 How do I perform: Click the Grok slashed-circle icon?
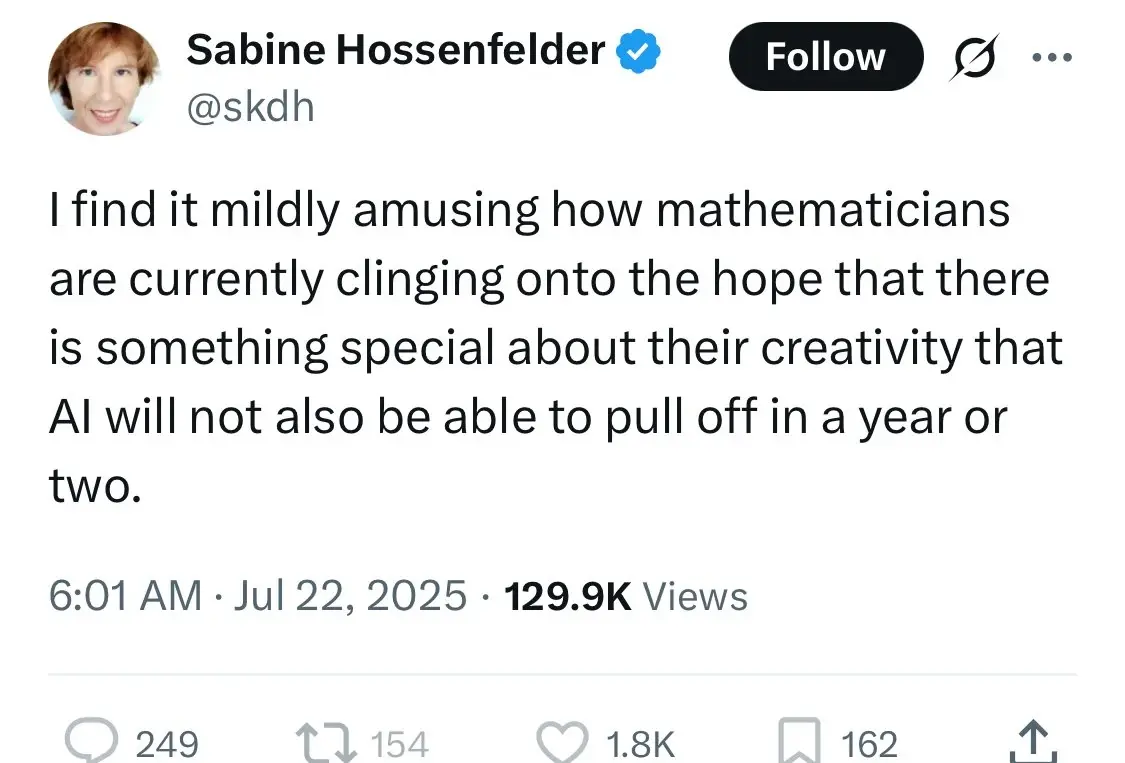click(974, 57)
